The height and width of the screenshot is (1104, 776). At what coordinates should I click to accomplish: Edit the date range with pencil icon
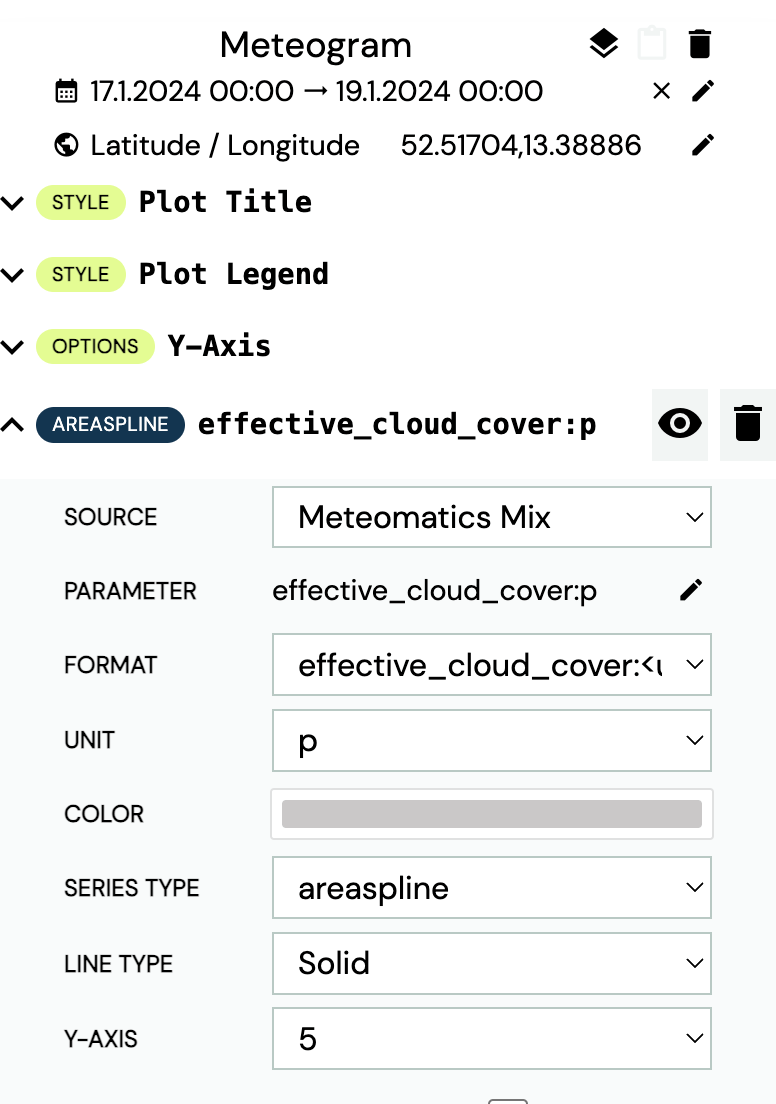[703, 92]
